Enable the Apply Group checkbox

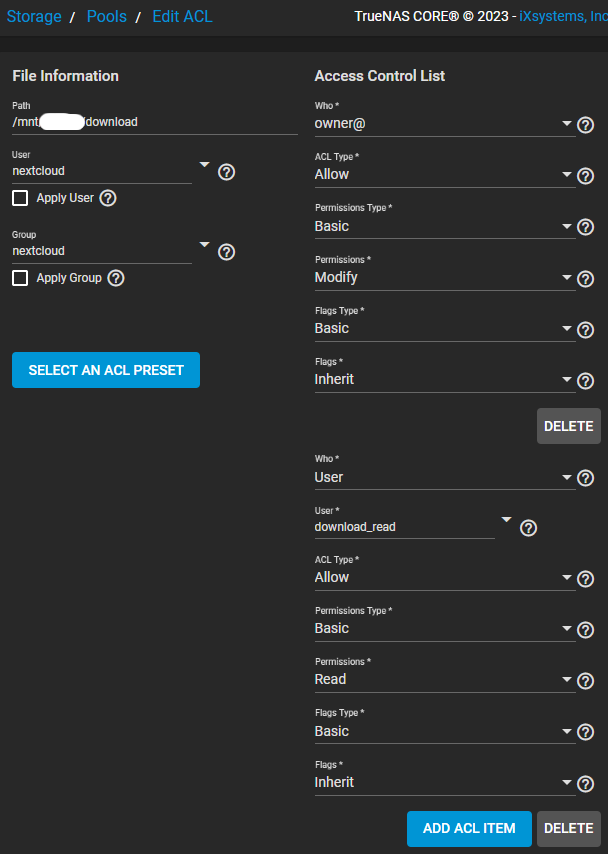pos(20,278)
